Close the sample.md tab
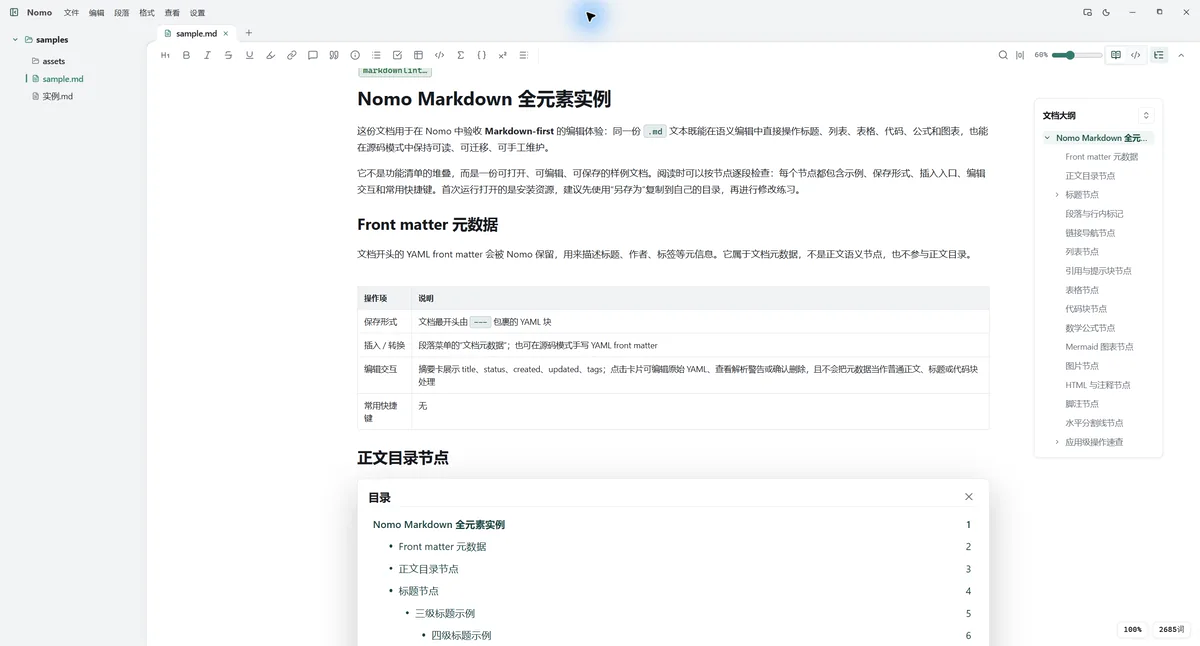This screenshot has height=646, width=1200. (x=226, y=33)
